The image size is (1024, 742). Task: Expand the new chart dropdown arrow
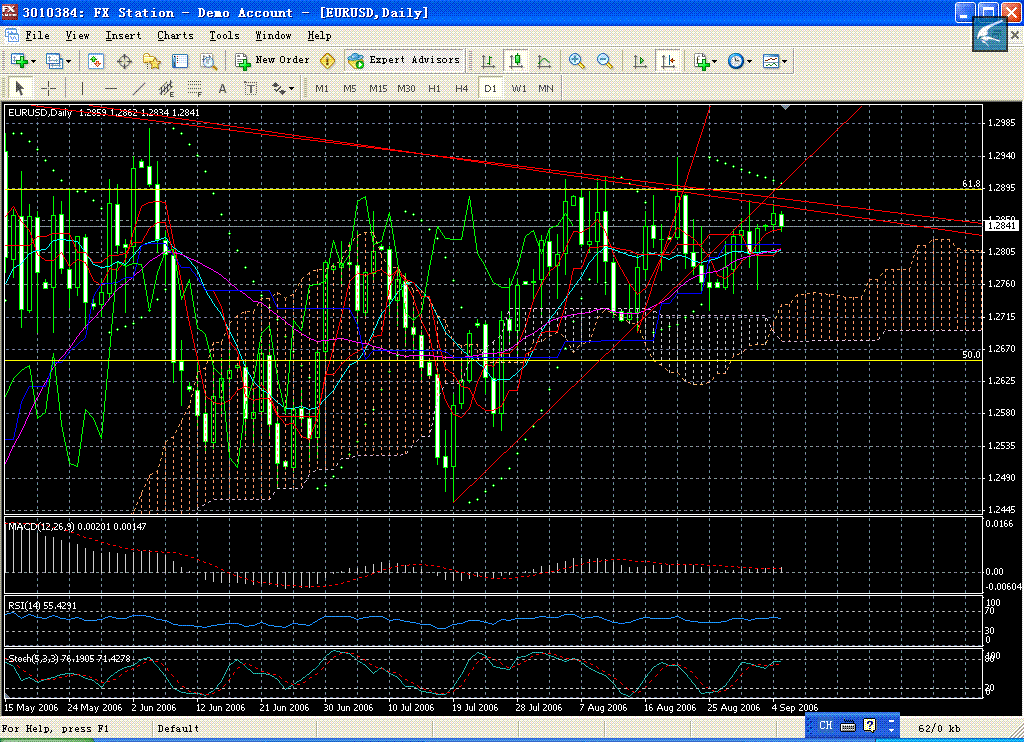(x=34, y=61)
